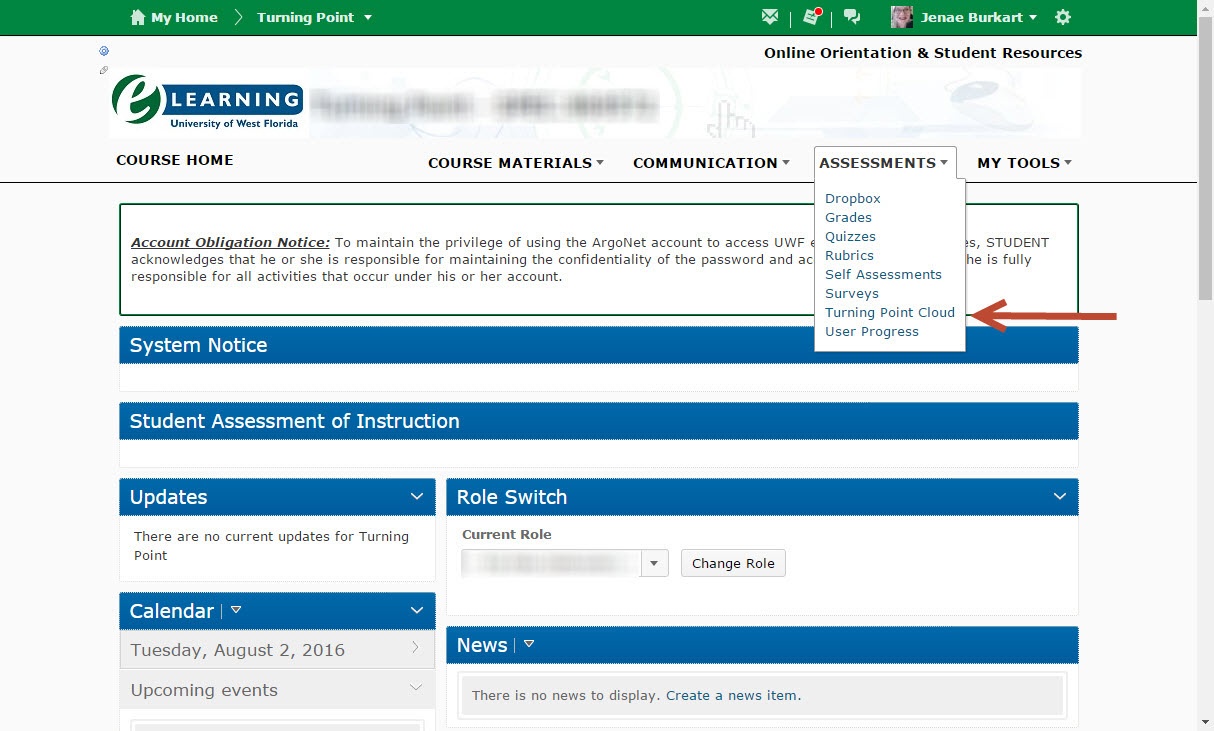The image size is (1214, 731).
Task: Select Quizzes from the Assessments menu
Action: (x=850, y=236)
